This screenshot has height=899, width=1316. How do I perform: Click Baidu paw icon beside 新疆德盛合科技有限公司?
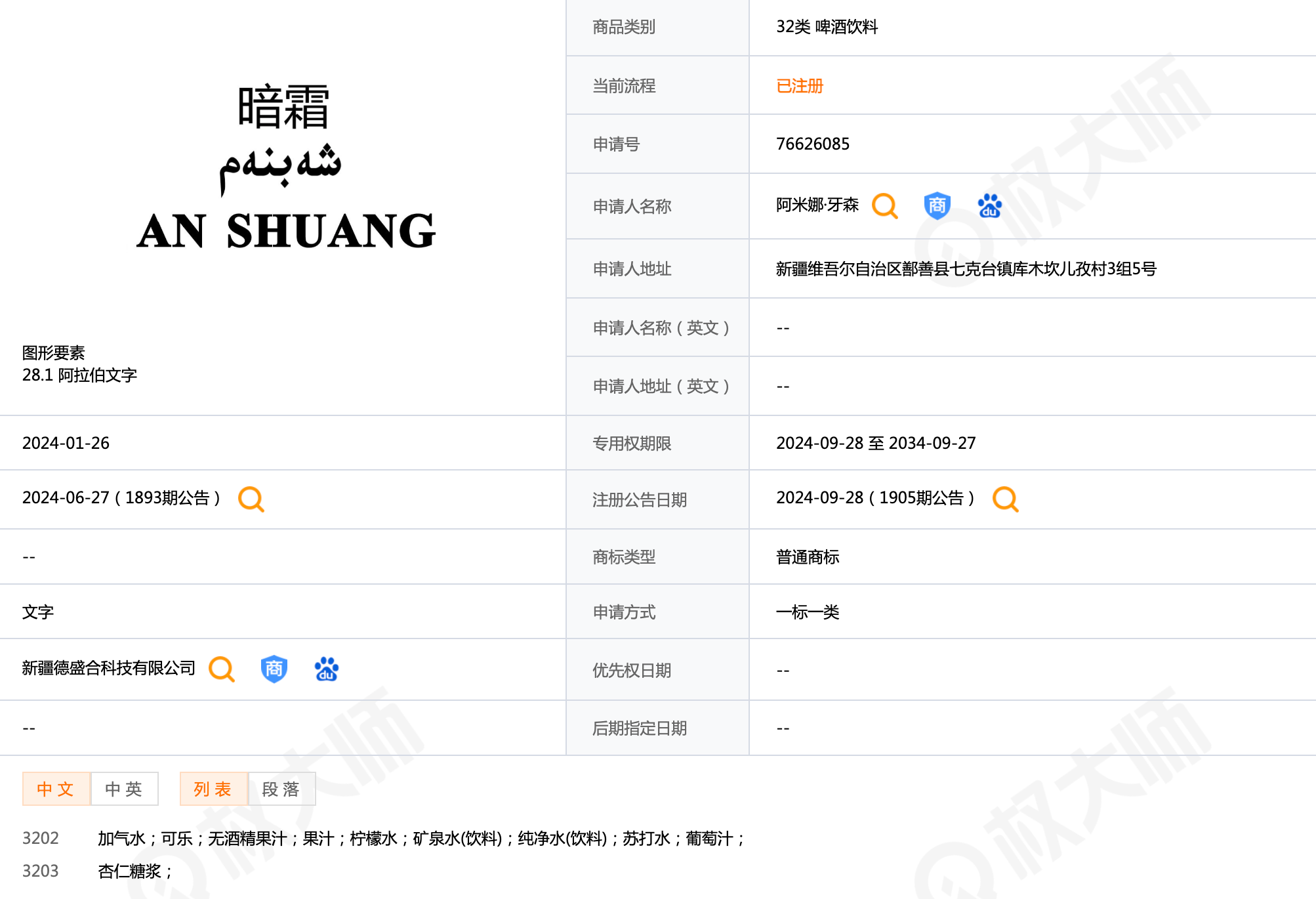pyautogui.click(x=326, y=669)
